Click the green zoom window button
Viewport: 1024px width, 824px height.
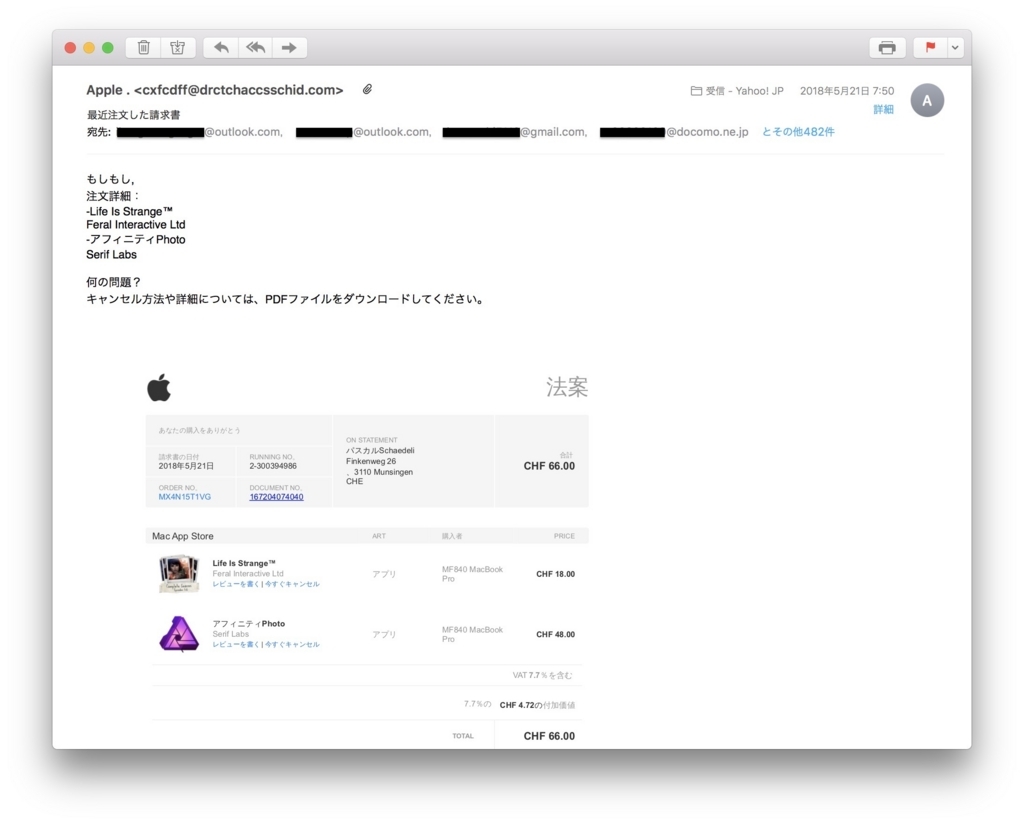click(x=108, y=48)
